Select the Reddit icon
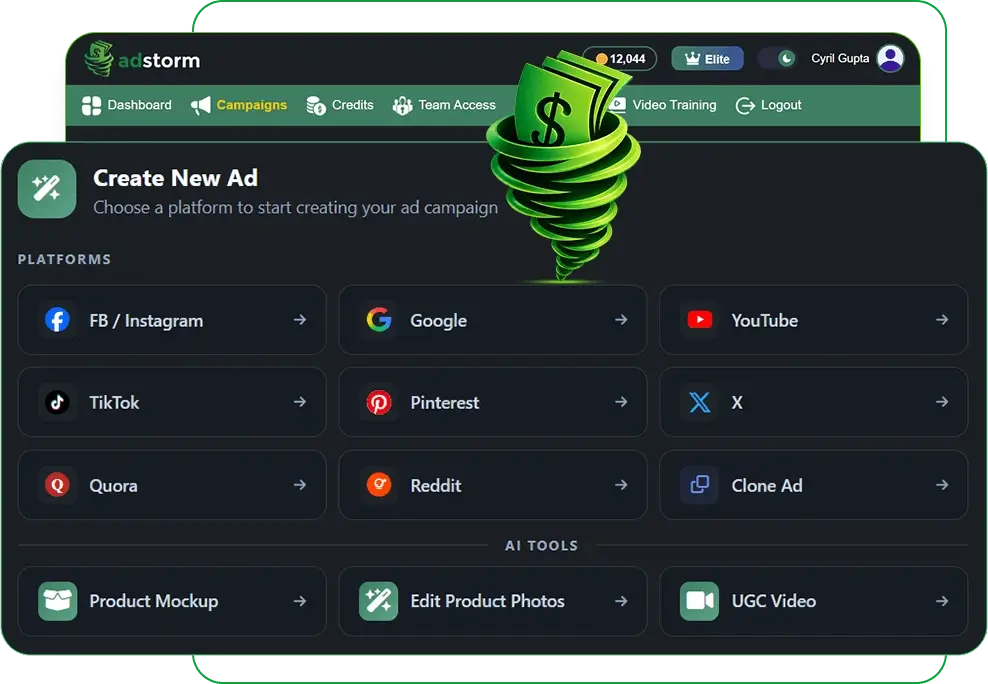 click(379, 484)
